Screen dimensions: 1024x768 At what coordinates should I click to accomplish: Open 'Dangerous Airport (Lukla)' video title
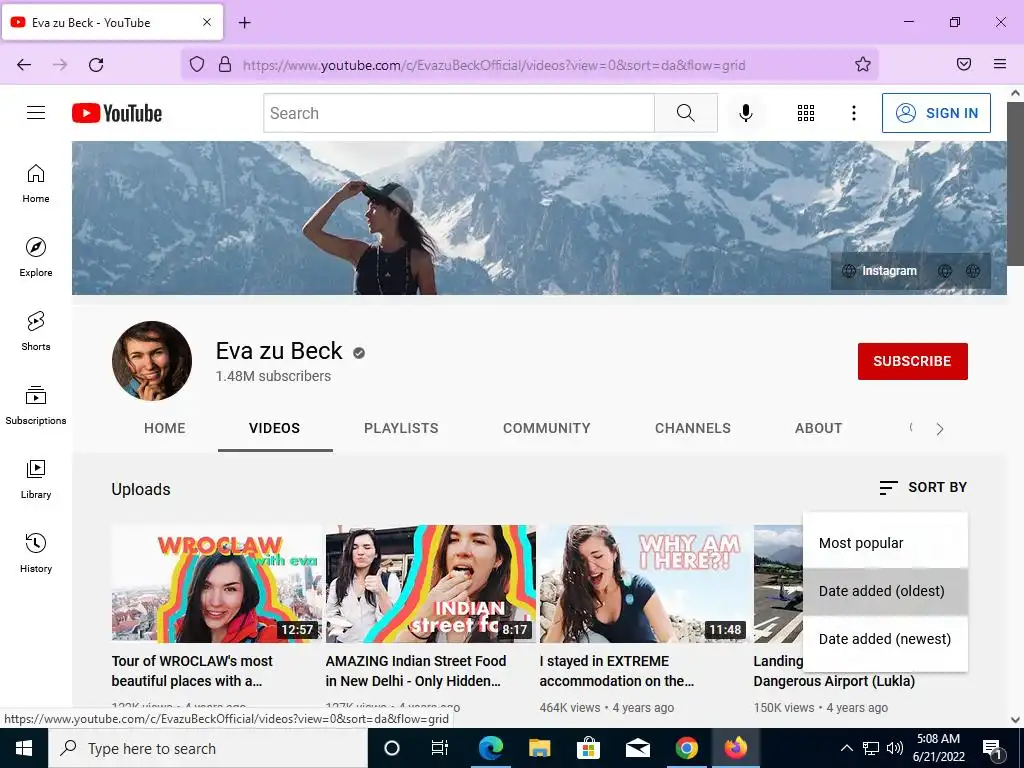tap(834, 681)
